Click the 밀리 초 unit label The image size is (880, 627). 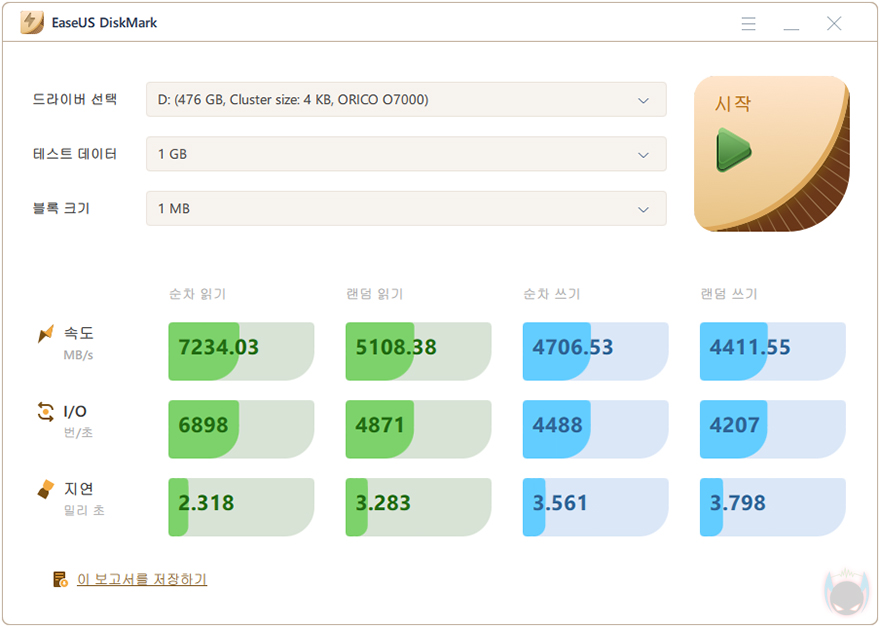84,510
